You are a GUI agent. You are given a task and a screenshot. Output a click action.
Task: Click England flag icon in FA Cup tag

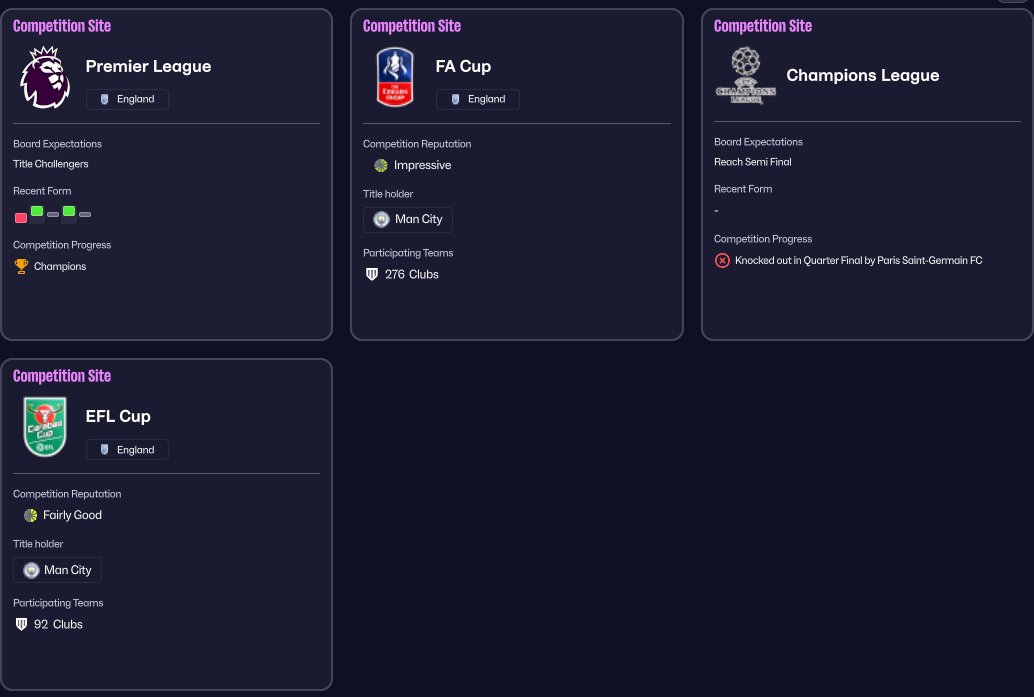[455, 99]
